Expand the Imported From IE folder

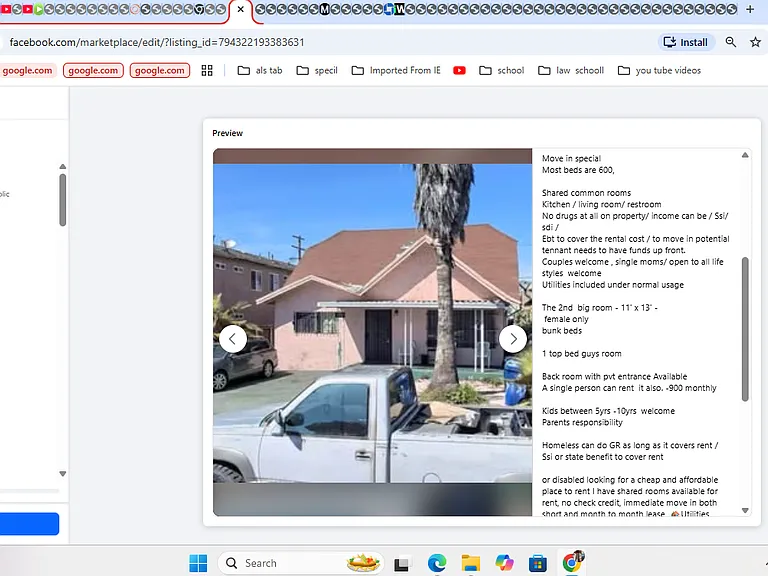[x=396, y=71]
